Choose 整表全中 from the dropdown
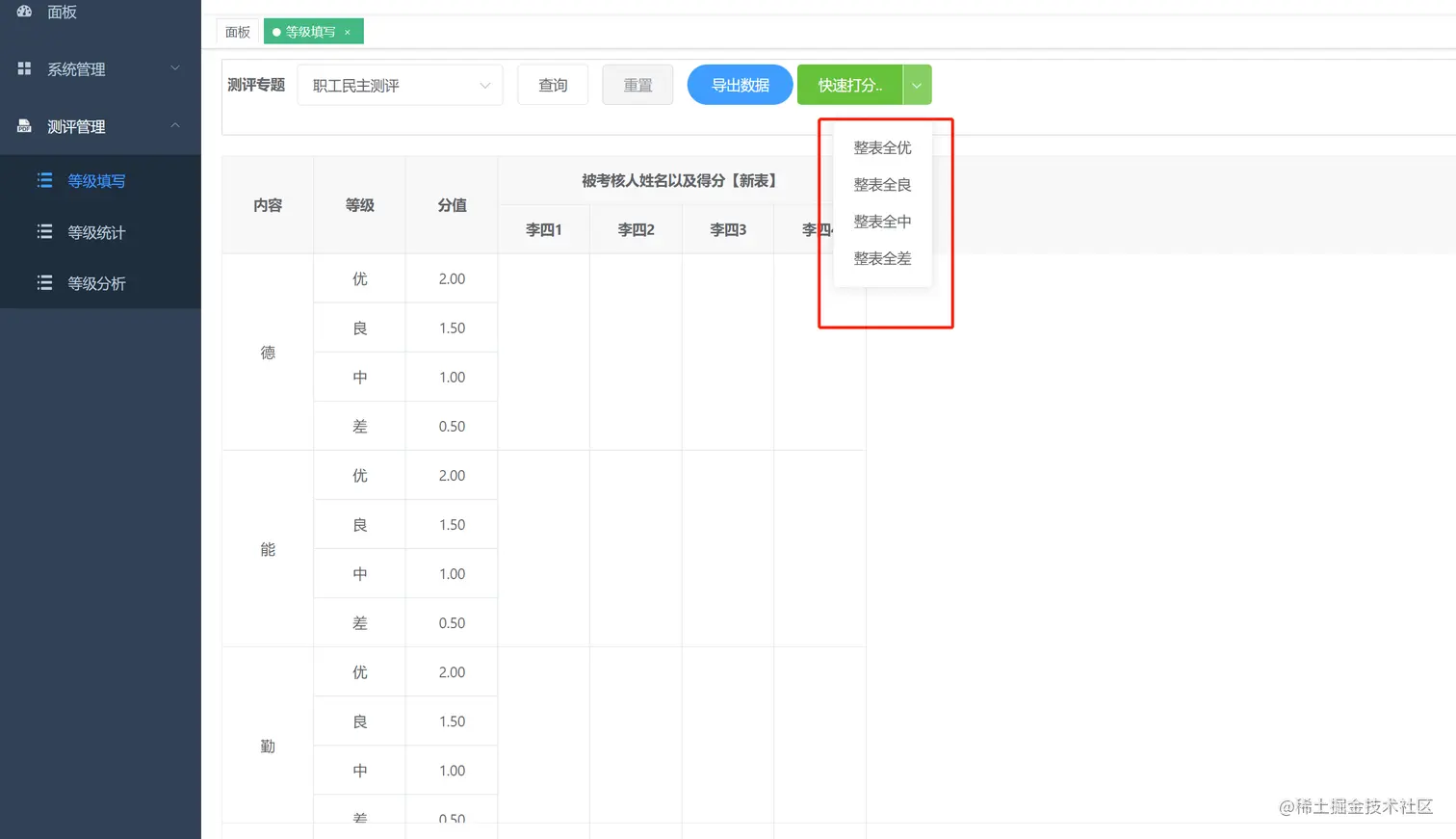This screenshot has height=839, width=1456. click(x=882, y=221)
